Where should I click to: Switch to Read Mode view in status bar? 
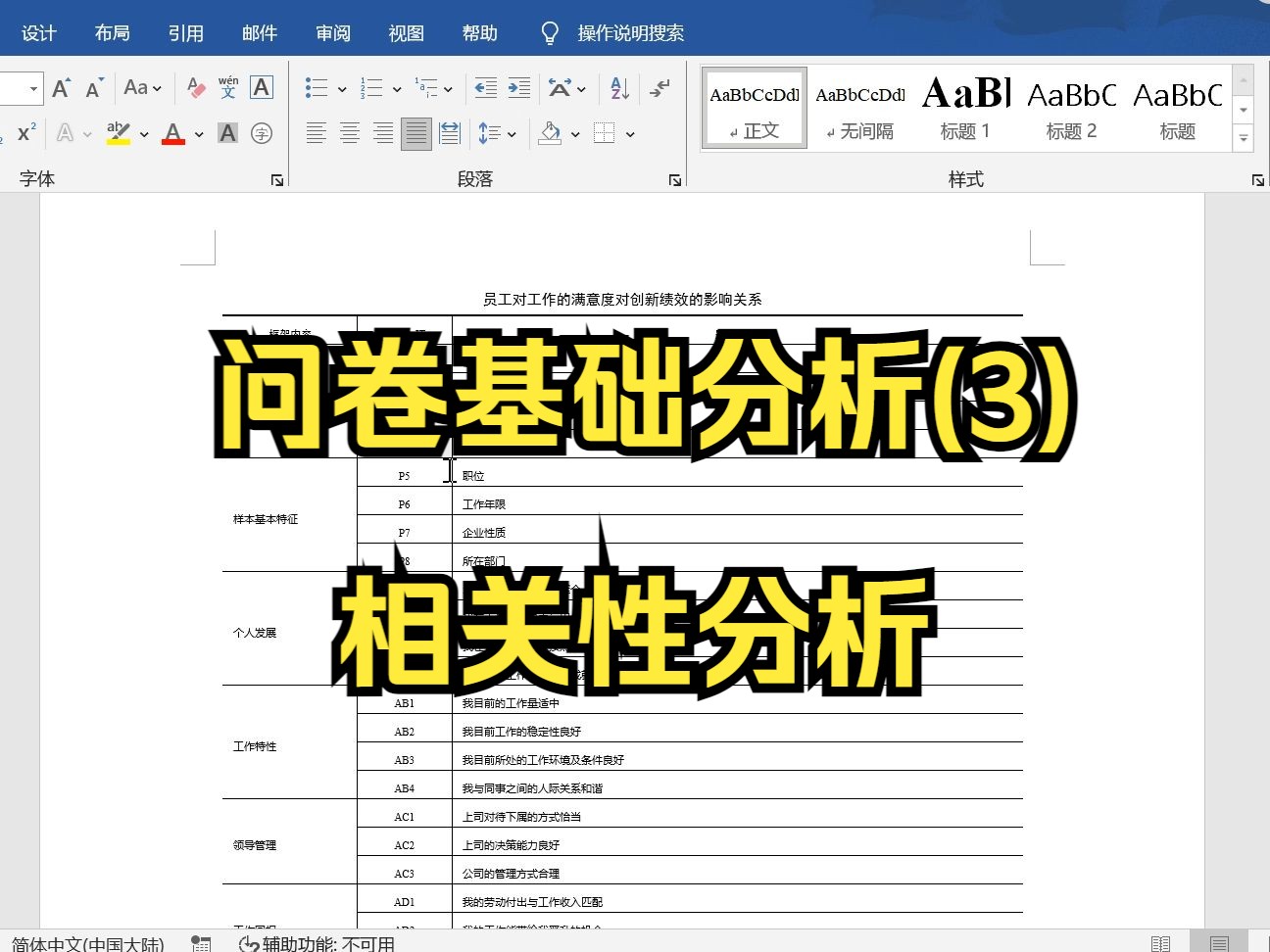point(1161,943)
